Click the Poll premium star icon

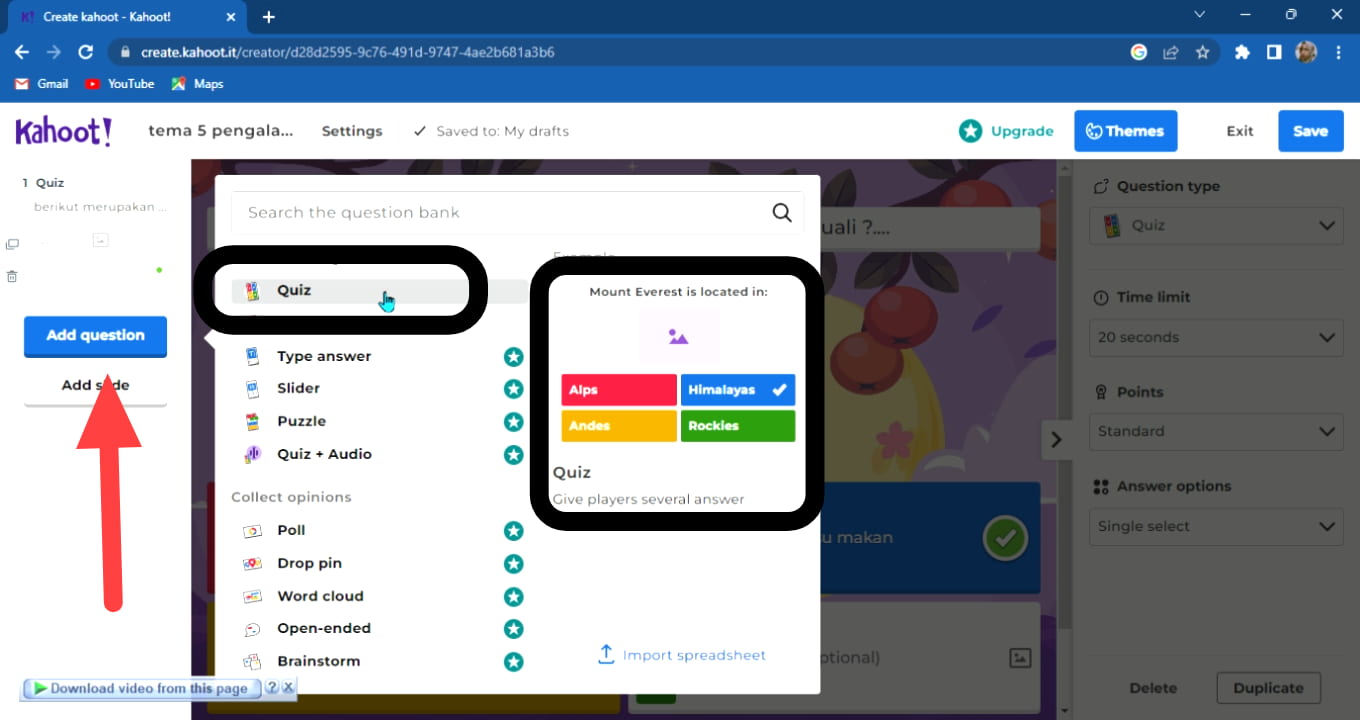[x=514, y=531]
